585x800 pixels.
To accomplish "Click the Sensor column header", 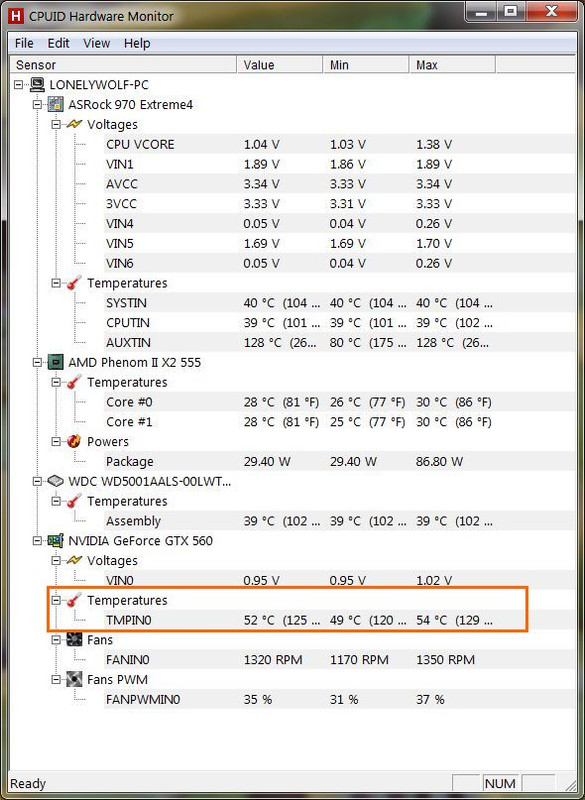I will point(123,65).
